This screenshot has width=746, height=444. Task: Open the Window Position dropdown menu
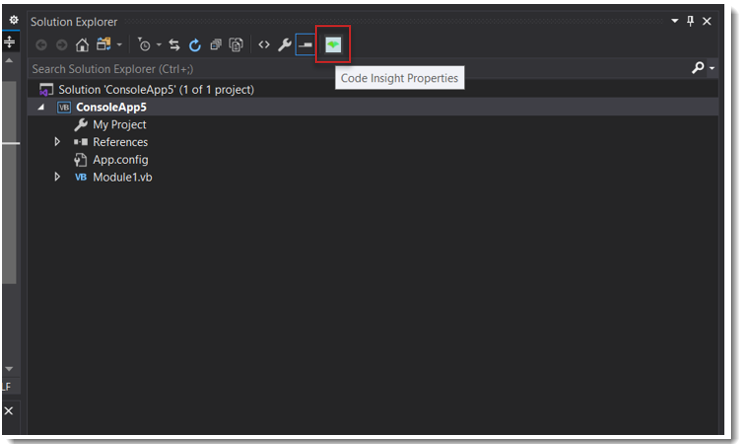pyautogui.click(x=673, y=21)
